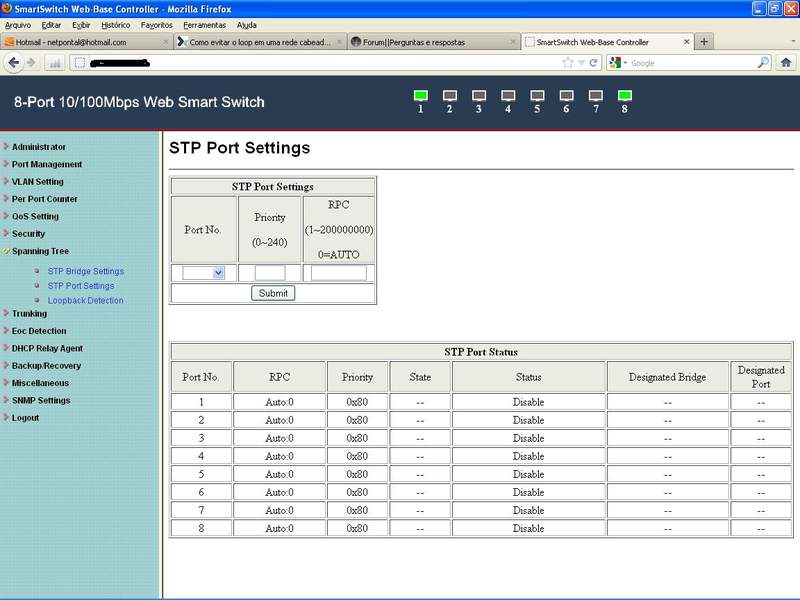The width and height of the screenshot is (800, 600).
Task: Open the Ajuda menu
Action: [x=246, y=25]
